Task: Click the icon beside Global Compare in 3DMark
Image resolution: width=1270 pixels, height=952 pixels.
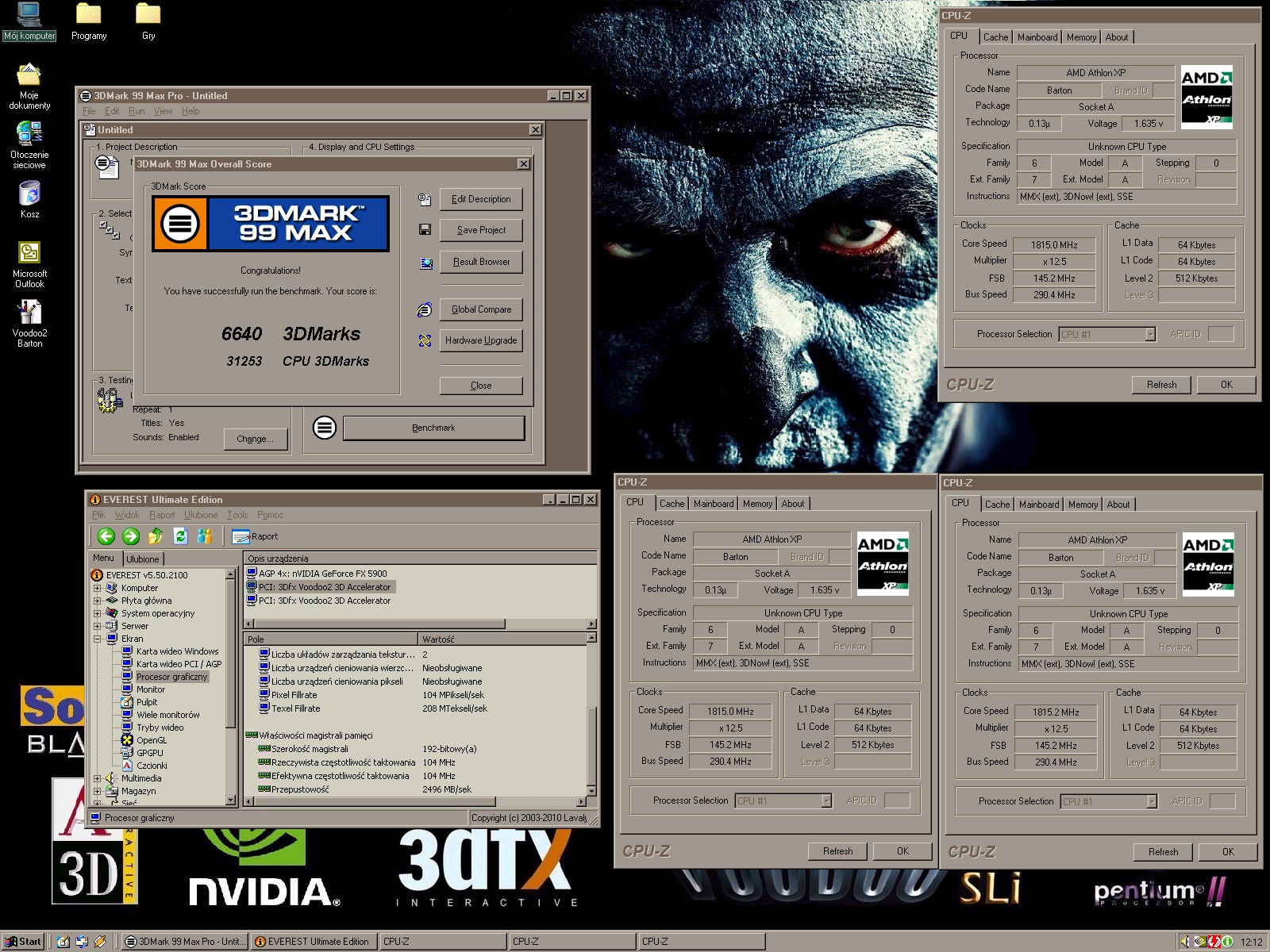Action: (x=425, y=309)
